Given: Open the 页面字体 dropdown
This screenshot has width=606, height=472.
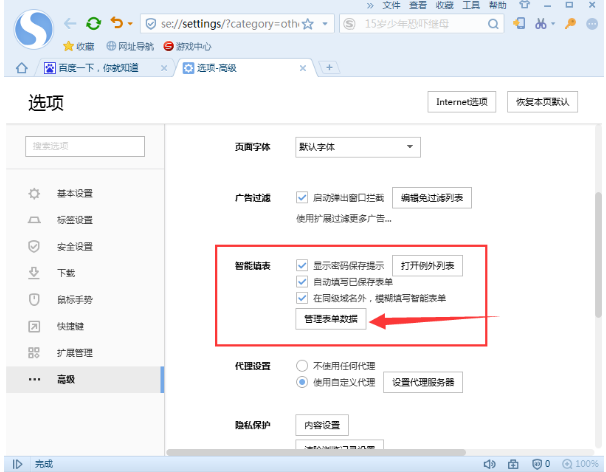Looking at the screenshot, I should point(358,147).
